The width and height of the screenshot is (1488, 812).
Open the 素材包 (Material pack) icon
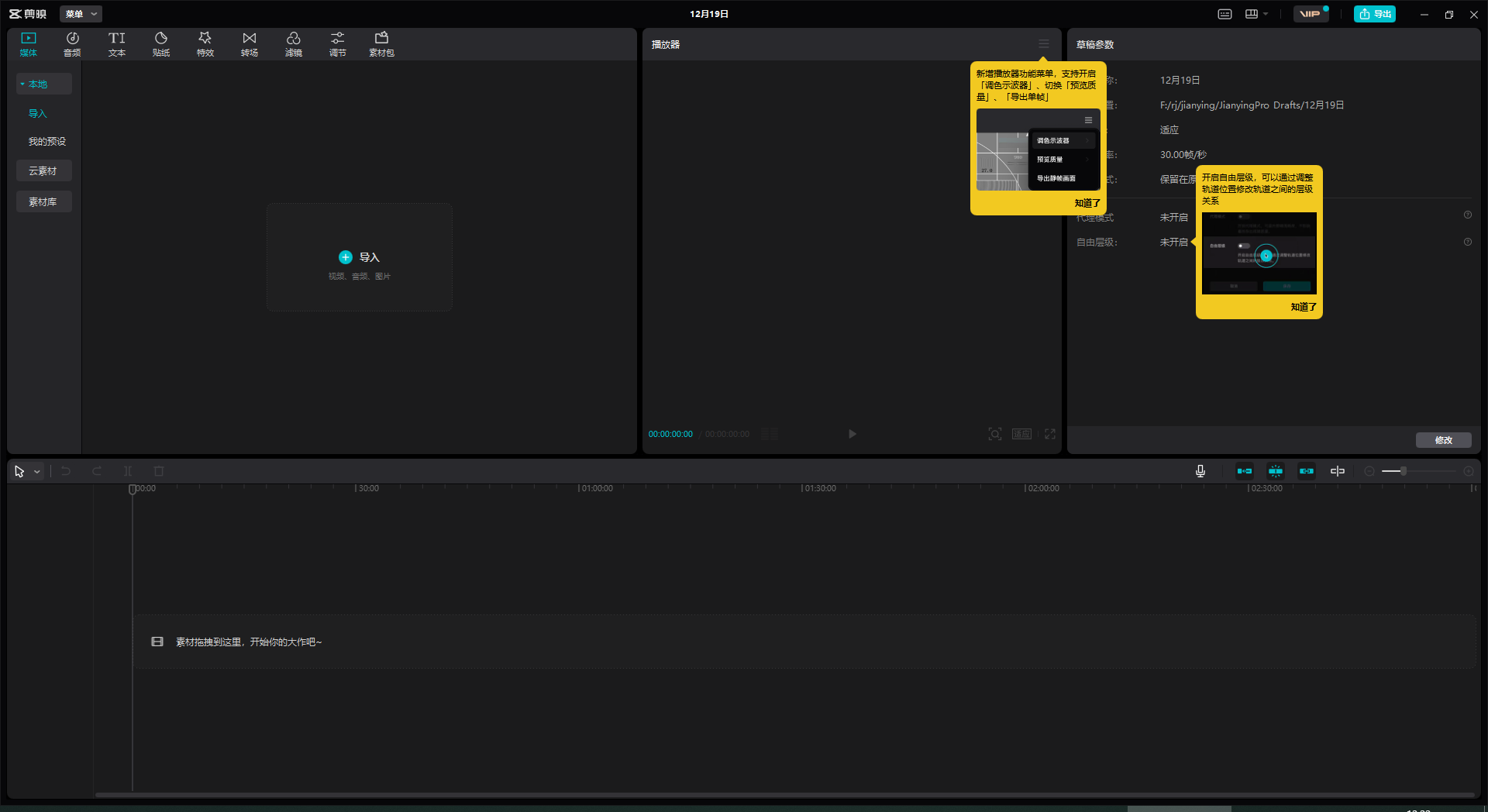pos(382,44)
